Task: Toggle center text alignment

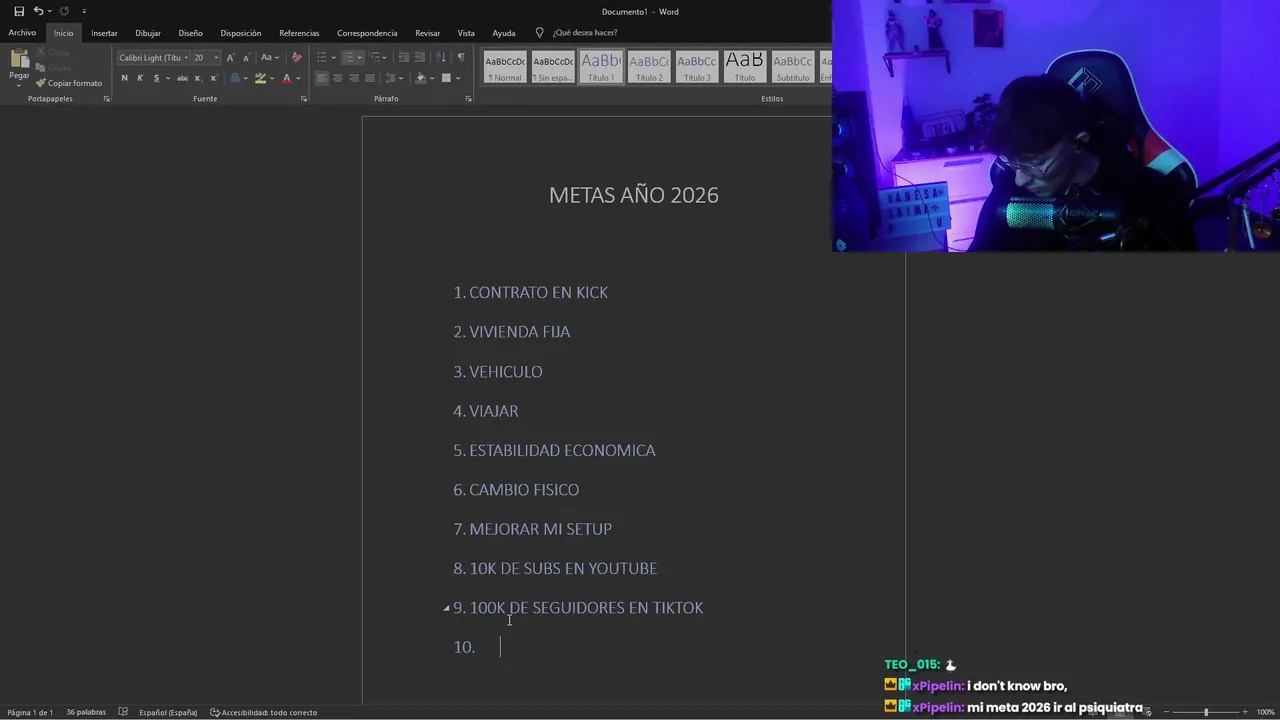Action: point(337,78)
